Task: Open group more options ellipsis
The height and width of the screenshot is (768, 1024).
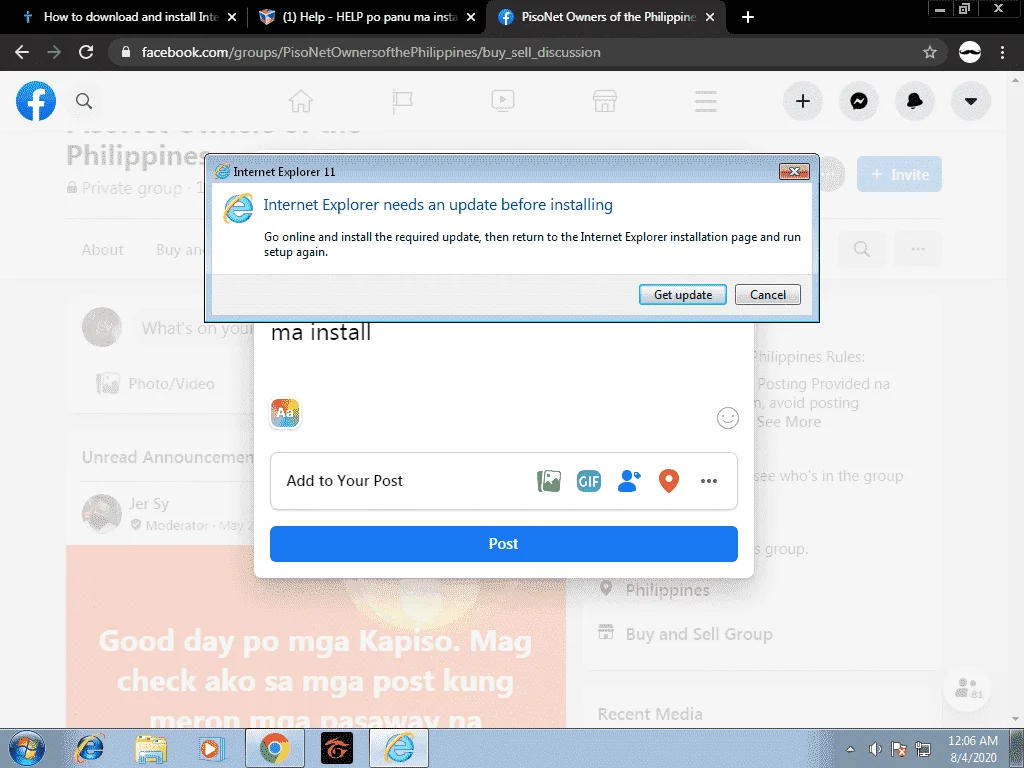Action: coord(918,249)
